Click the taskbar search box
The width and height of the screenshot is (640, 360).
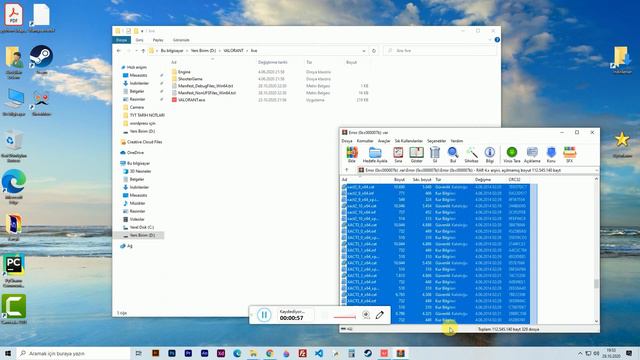(x=73, y=353)
